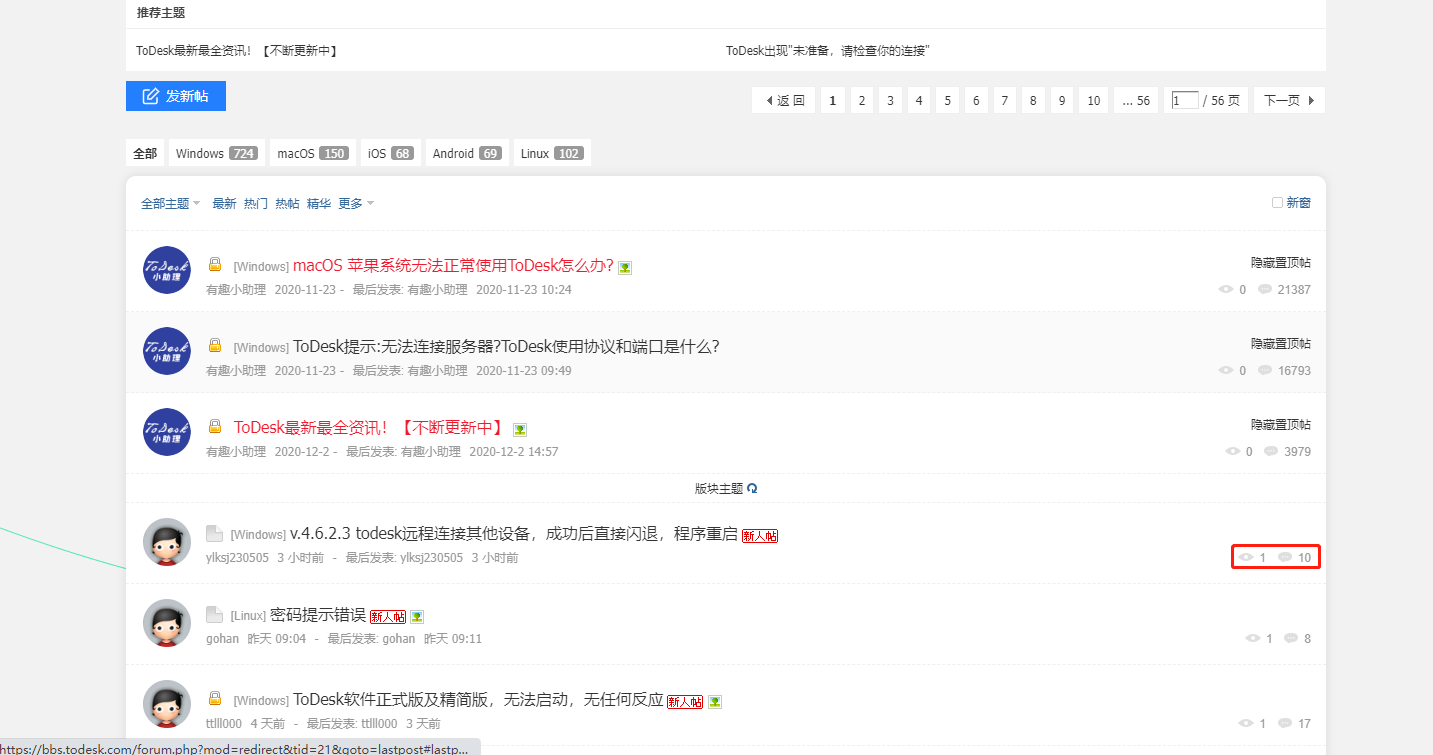Open the ToDesk小助理 avatar on macOS thread
The image size is (1433, 755).
[167, 270]
